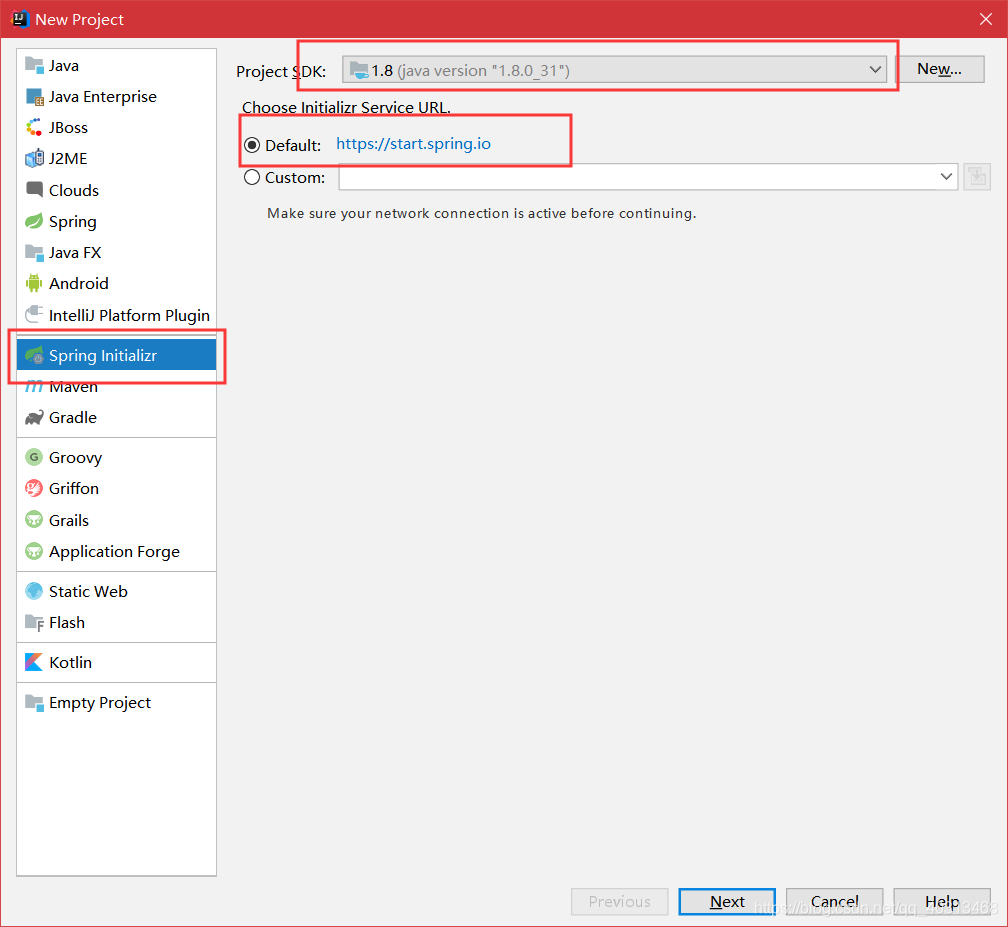
Task: Select the Application Forge label
Action: (x=114, y=552)
